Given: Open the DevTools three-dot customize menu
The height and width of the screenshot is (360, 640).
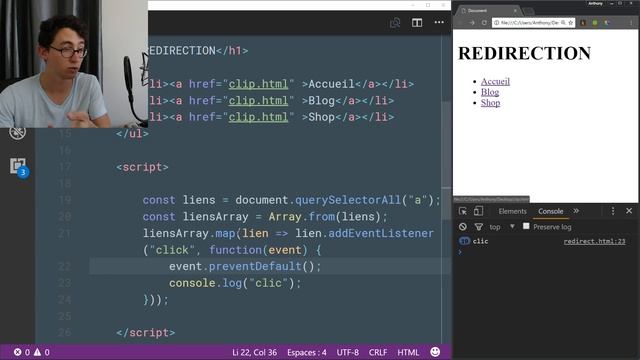Looking at the screenshot, I should coord(613,211).
